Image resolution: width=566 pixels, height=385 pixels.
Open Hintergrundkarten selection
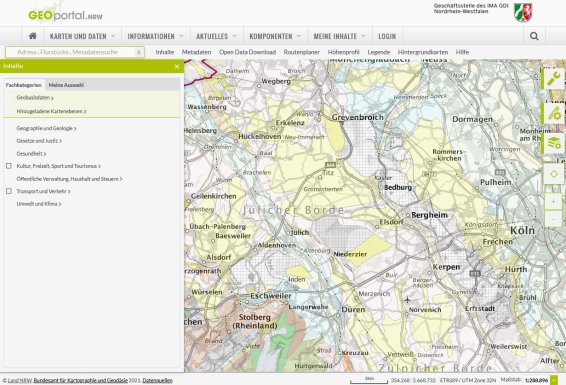coord(423,52)
